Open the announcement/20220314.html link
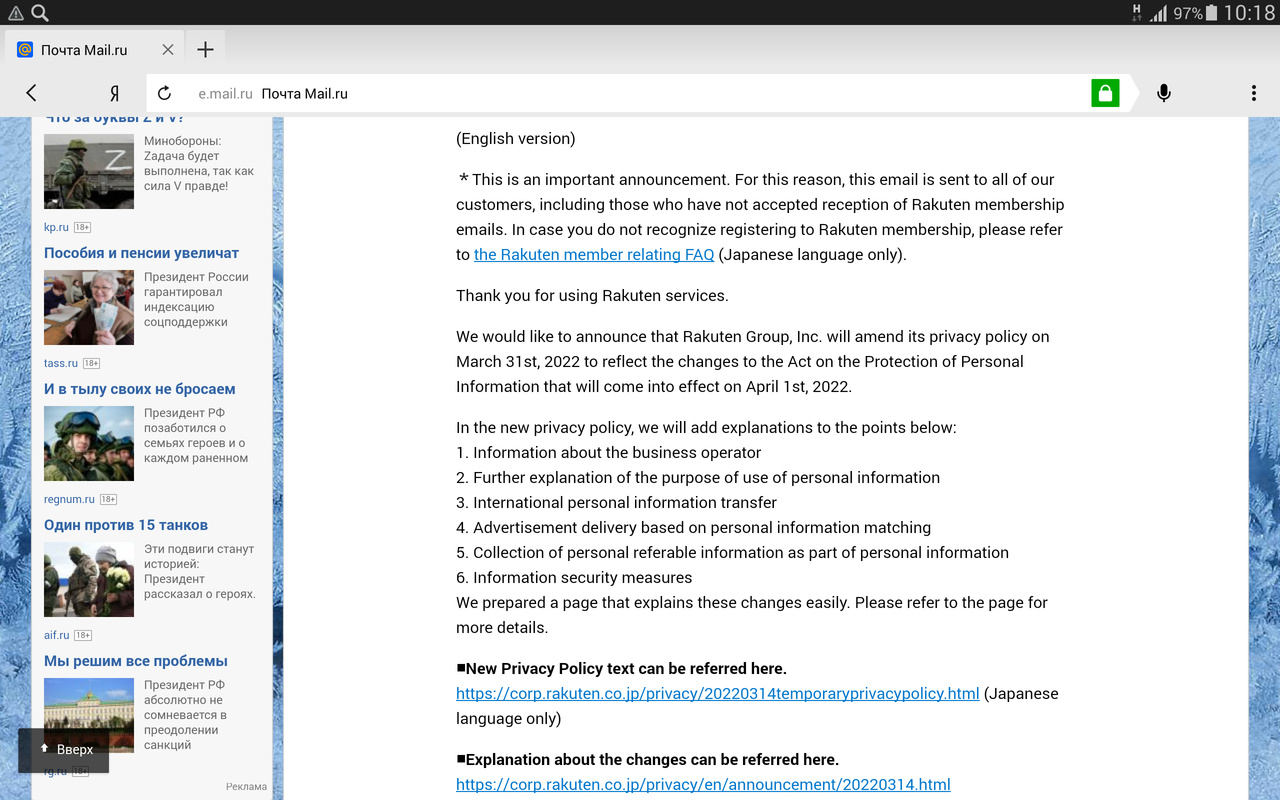Viewport: 1280px width, 800px height. click(703, 784)
